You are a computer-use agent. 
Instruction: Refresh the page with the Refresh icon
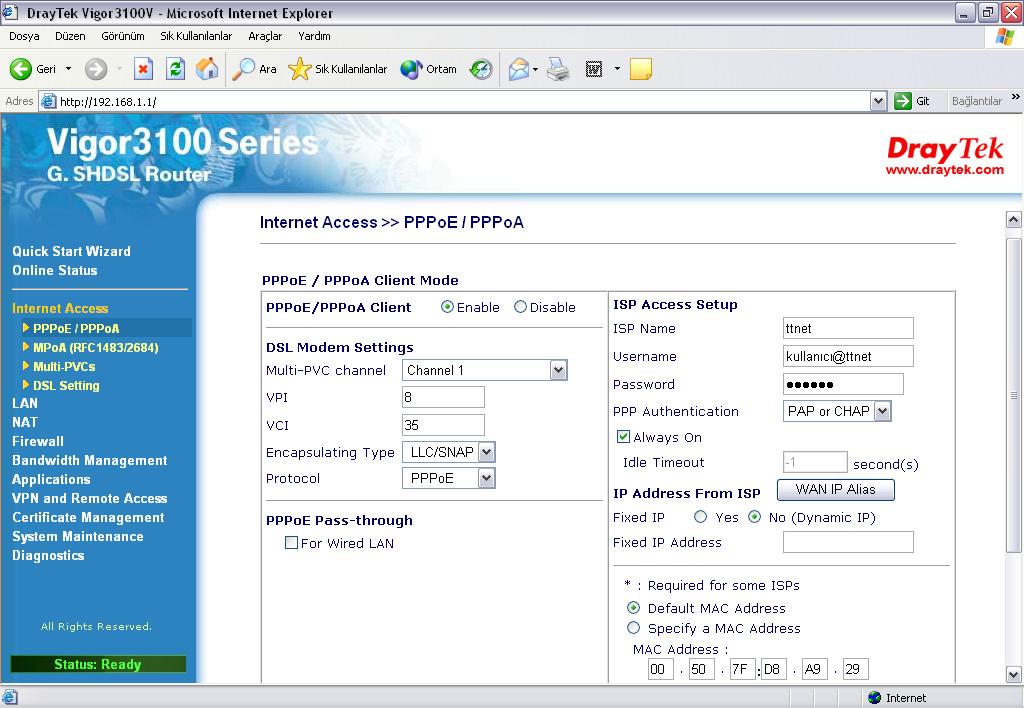click(x=175, y=69)
